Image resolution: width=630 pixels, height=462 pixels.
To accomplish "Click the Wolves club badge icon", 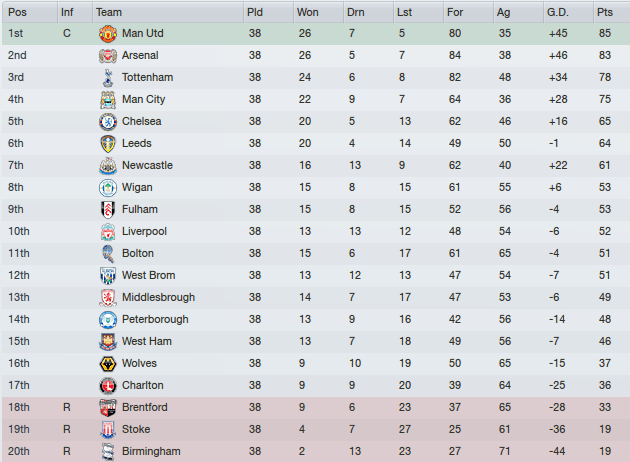I will [108, 364].
